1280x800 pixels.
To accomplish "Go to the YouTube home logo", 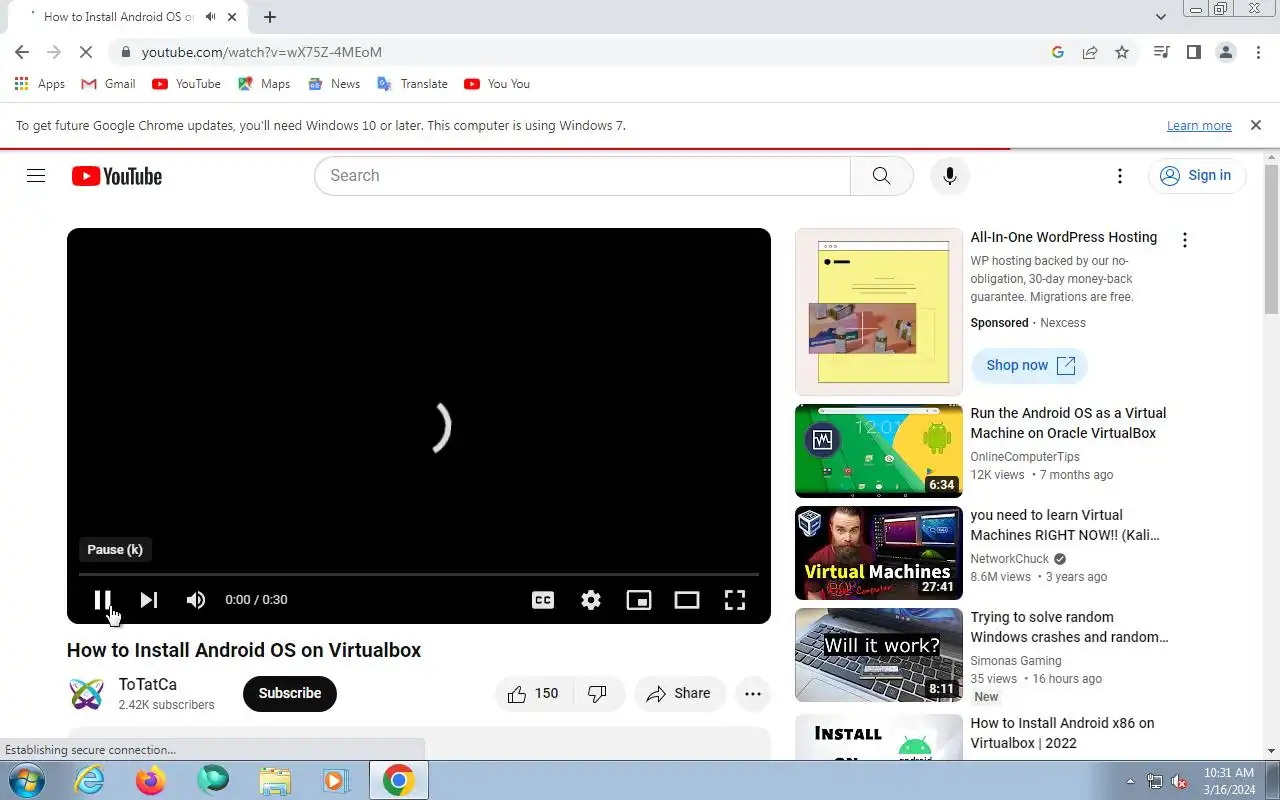I will point(117,176).
